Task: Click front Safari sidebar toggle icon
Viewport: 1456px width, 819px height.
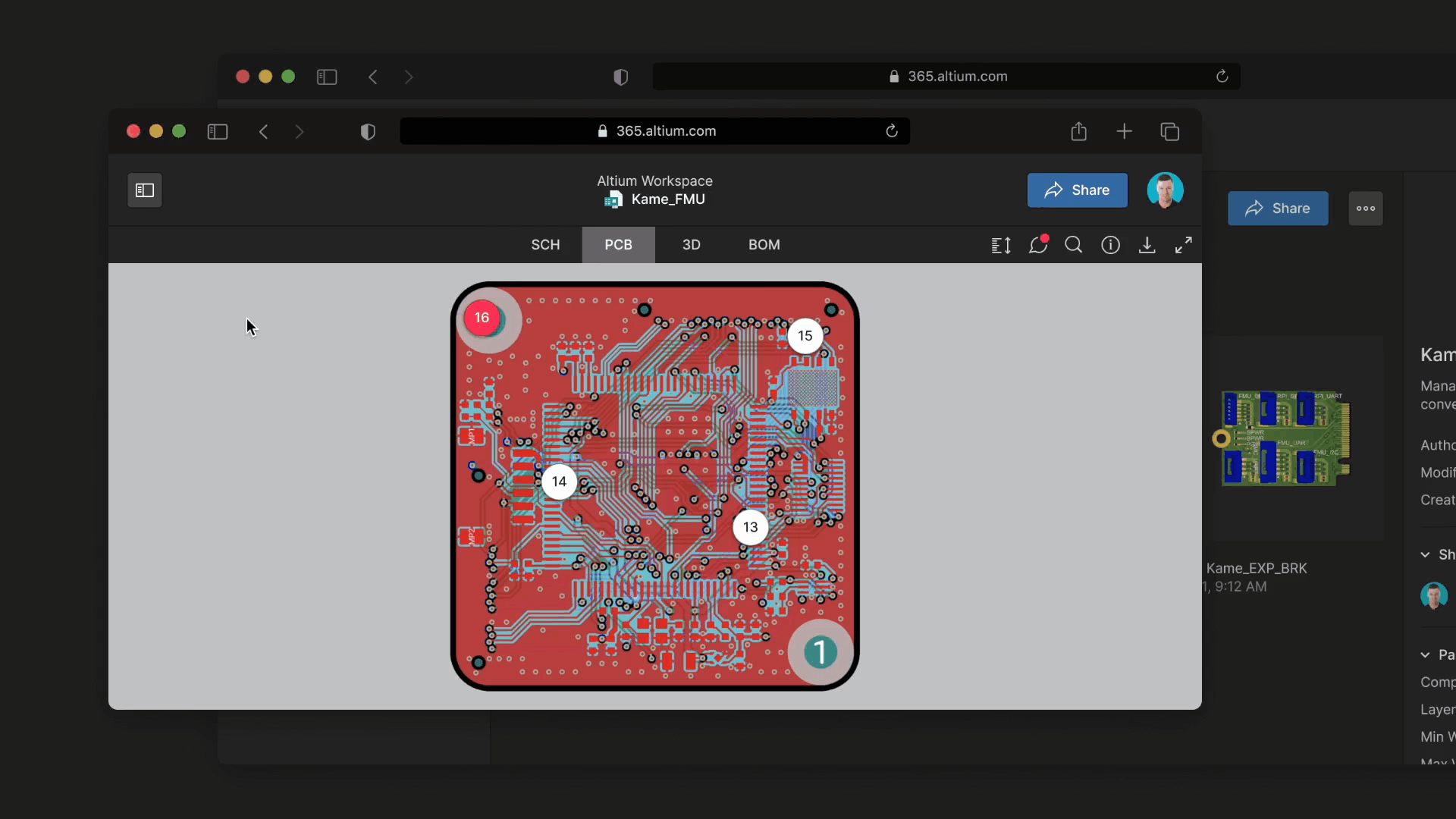Action: (x=218, y=132)
